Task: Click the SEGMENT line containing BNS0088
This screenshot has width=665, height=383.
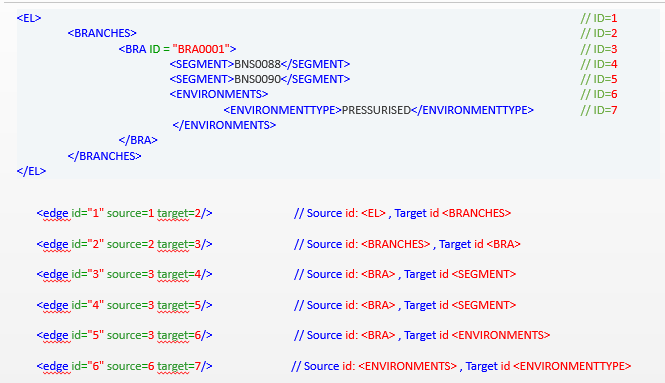Action: tap(260, 64)
